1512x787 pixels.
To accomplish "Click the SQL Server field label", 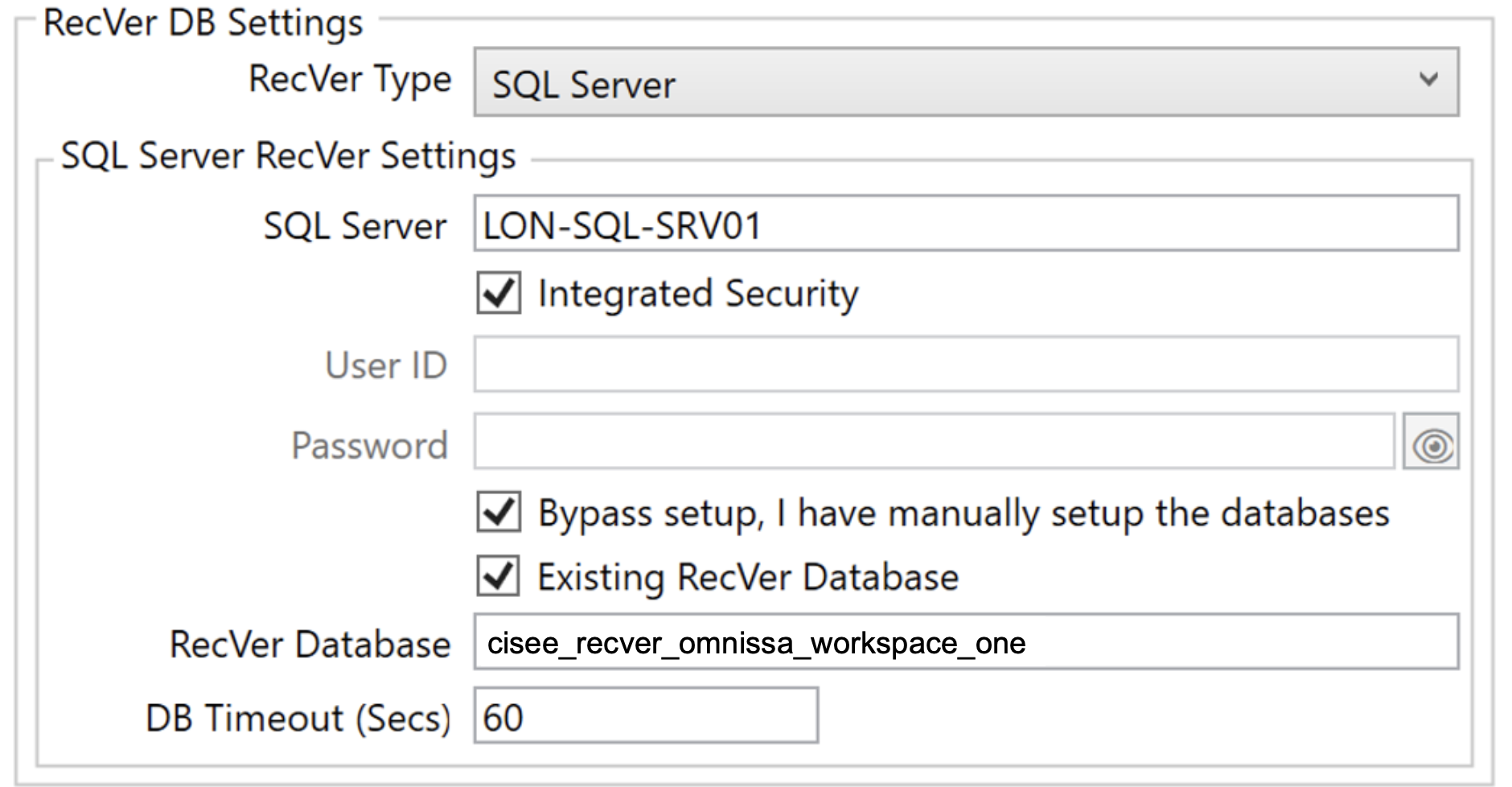I will coord(355,227).
